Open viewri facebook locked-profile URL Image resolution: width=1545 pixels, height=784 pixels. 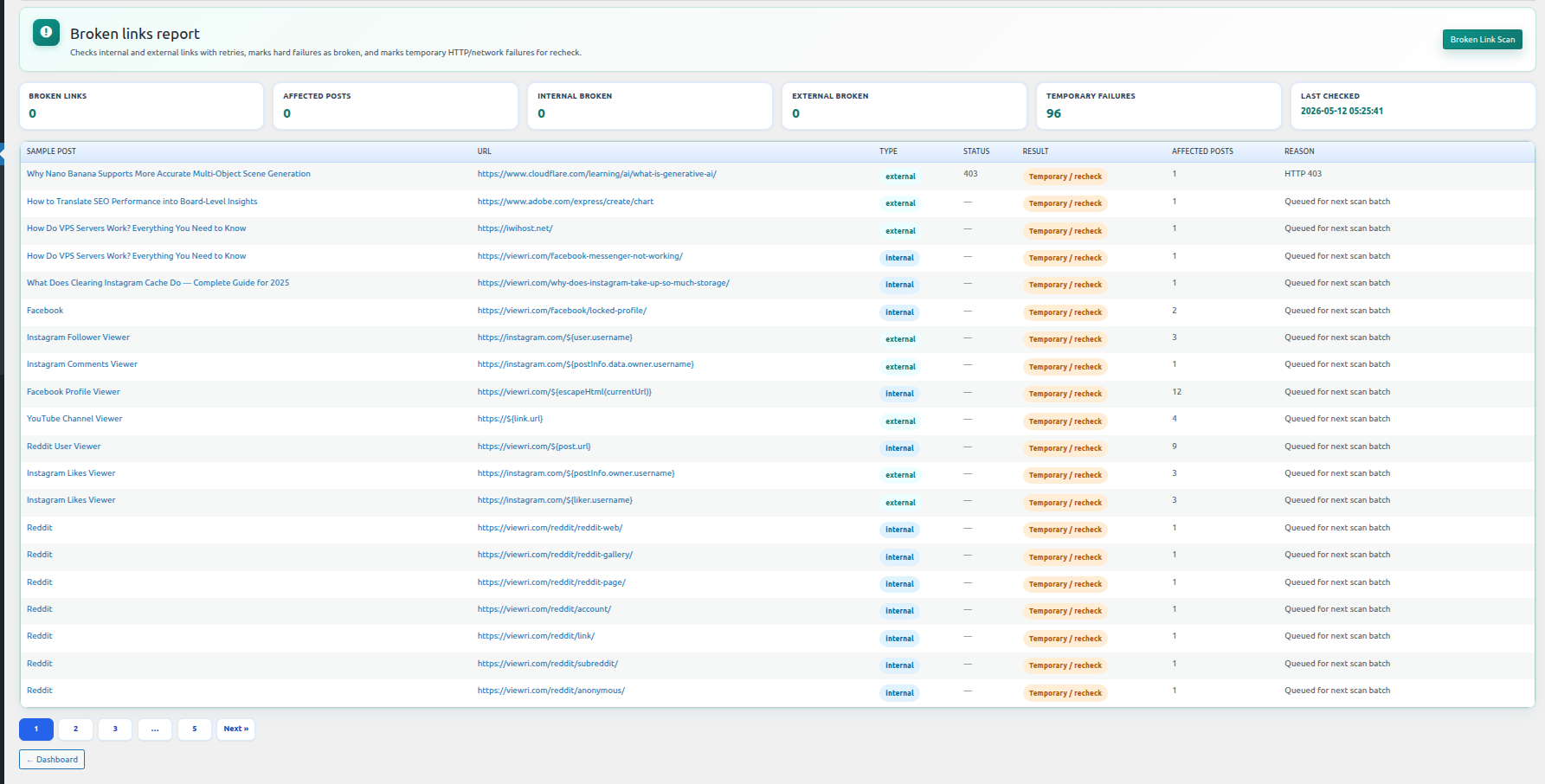pos(562,311)
